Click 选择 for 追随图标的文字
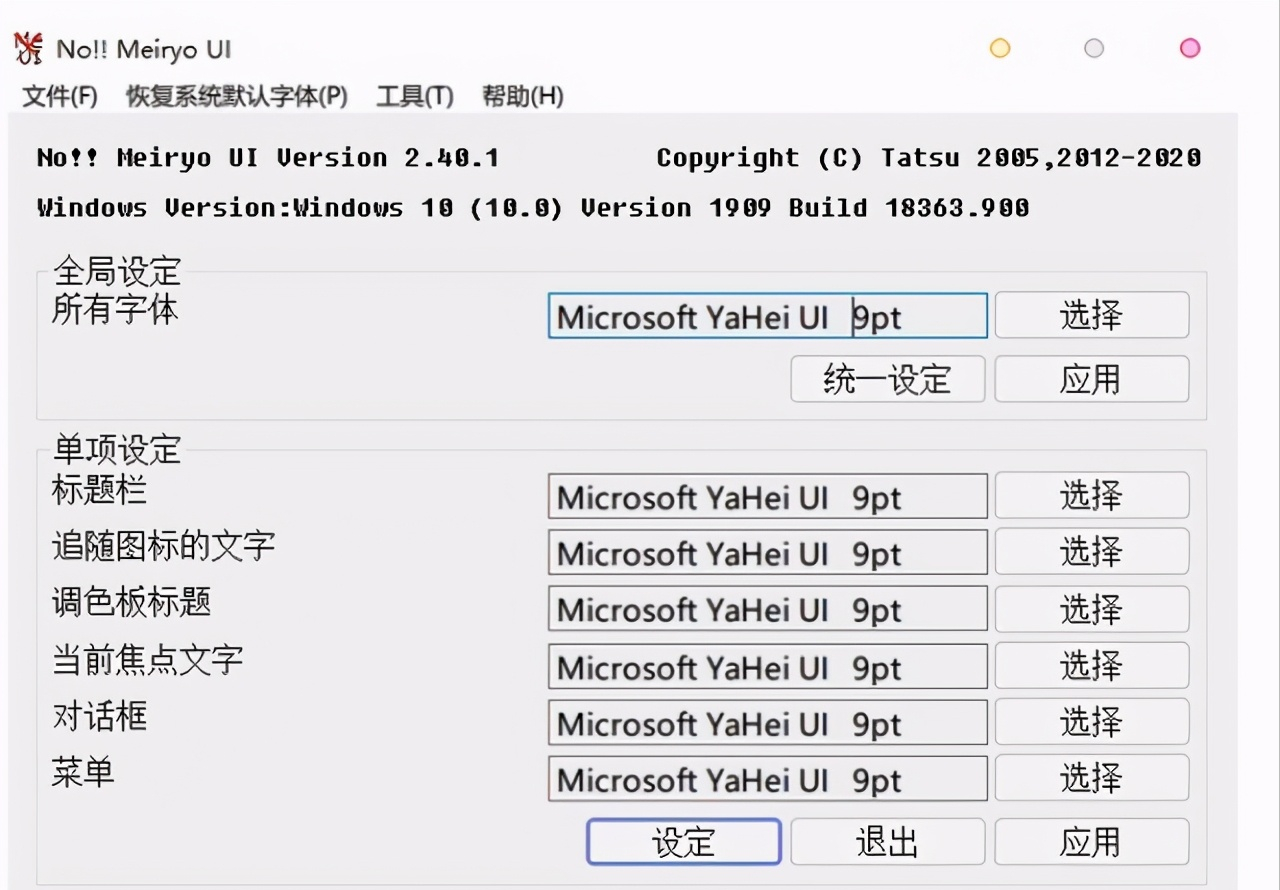 pyautogui.click(x=1090, y=551)
